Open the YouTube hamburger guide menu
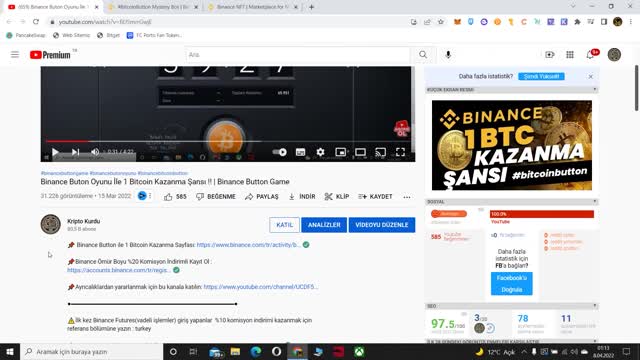Screen dimensions: 640x360 click(x=15, y=54)
